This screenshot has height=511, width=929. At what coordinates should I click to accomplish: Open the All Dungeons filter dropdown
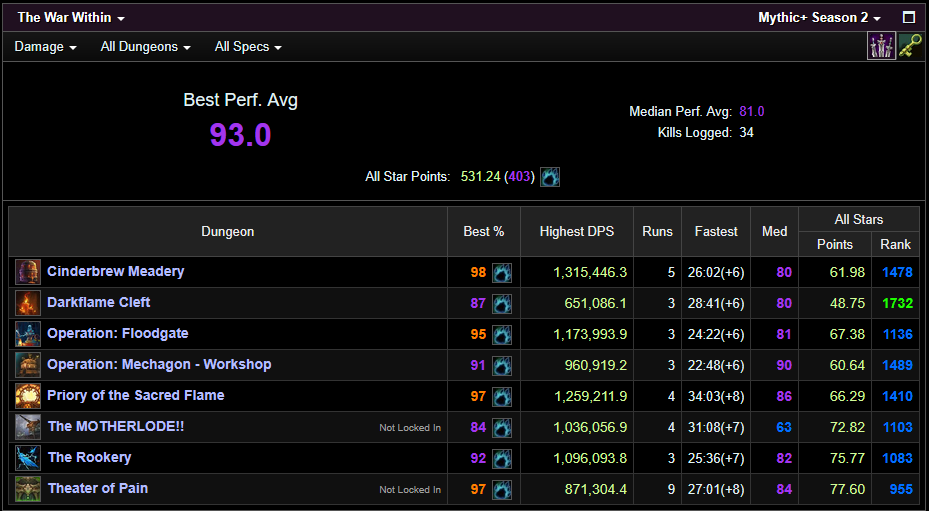pos(146,47)
